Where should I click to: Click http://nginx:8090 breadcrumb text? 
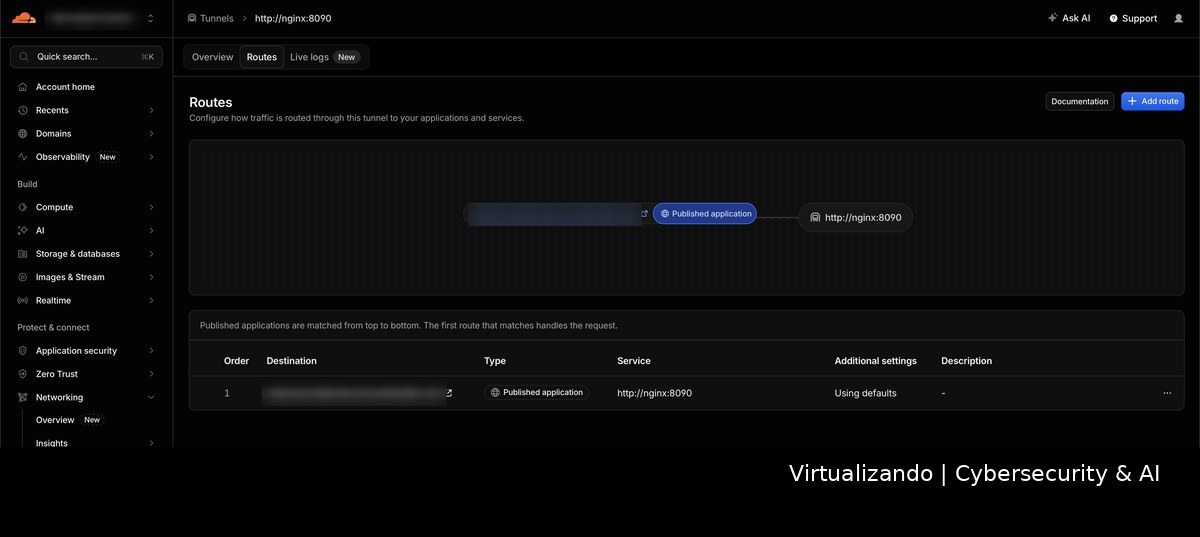click(293, 18)
